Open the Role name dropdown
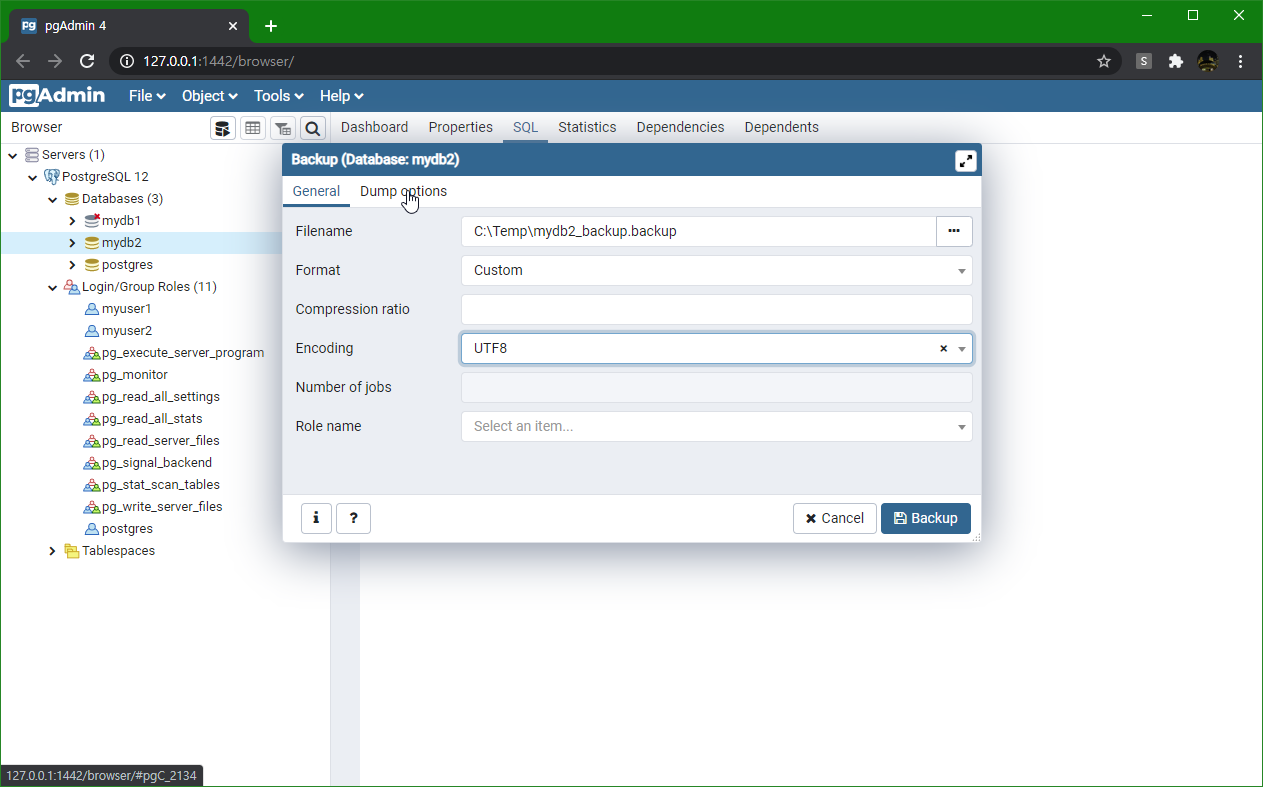 tap(716, 426)
